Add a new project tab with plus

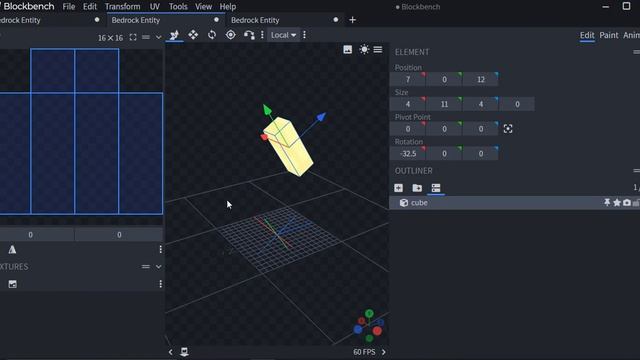pos(353,20)
